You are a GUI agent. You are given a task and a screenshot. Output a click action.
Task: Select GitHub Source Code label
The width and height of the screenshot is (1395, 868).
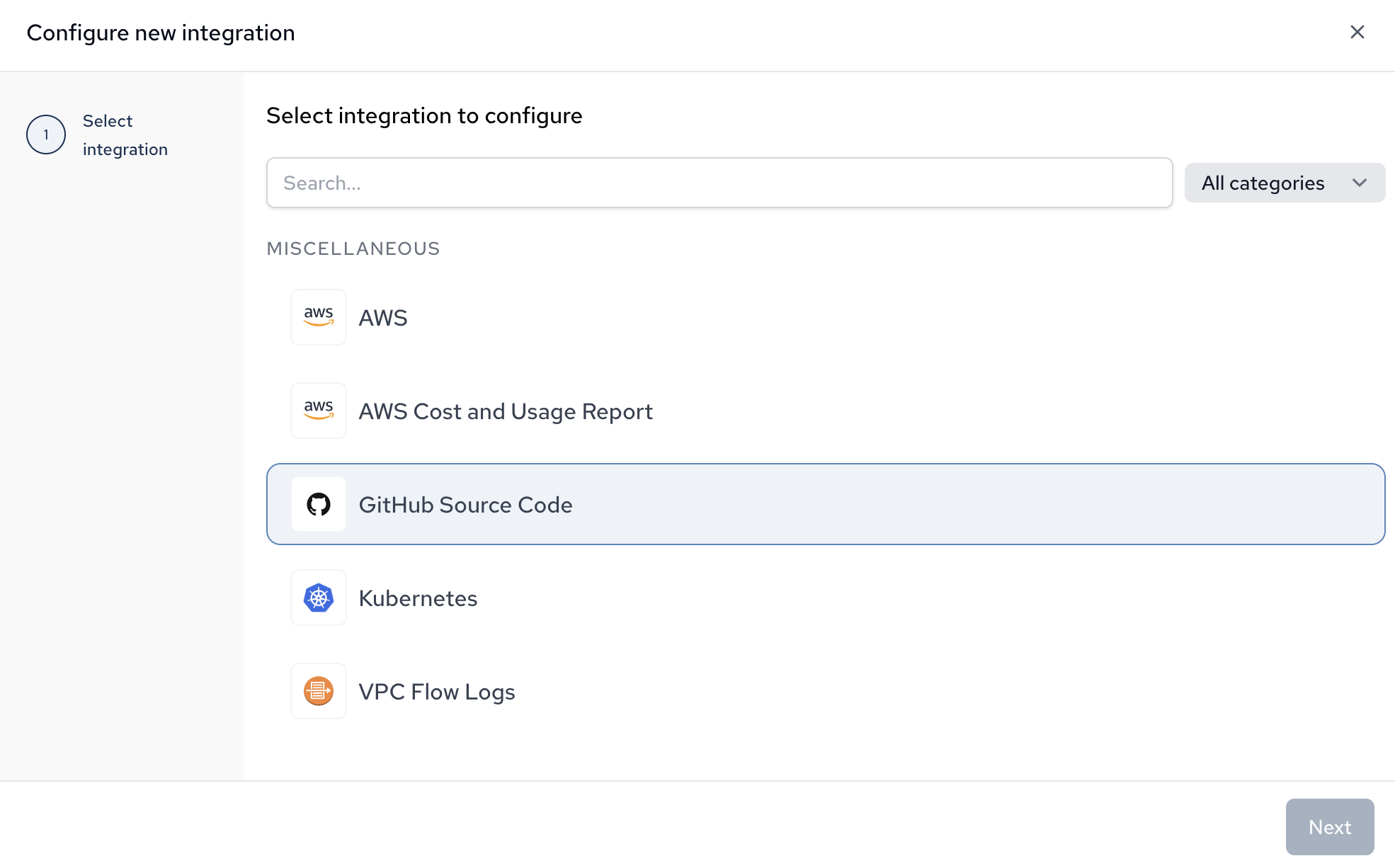click(x=466, y=505)
